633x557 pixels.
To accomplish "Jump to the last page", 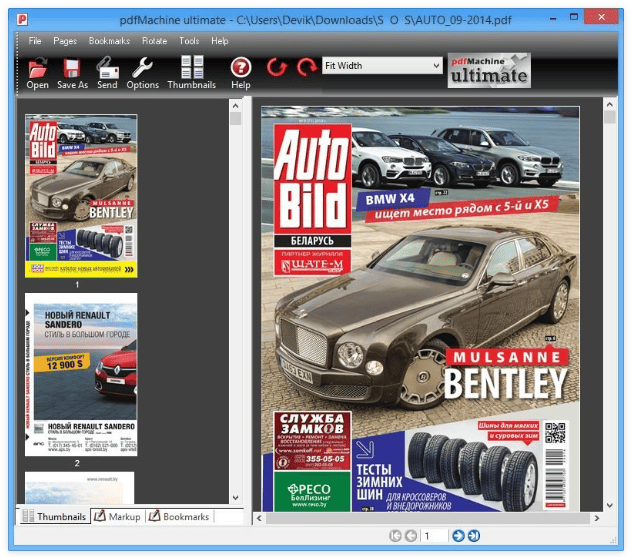I will tap(474, 536).
